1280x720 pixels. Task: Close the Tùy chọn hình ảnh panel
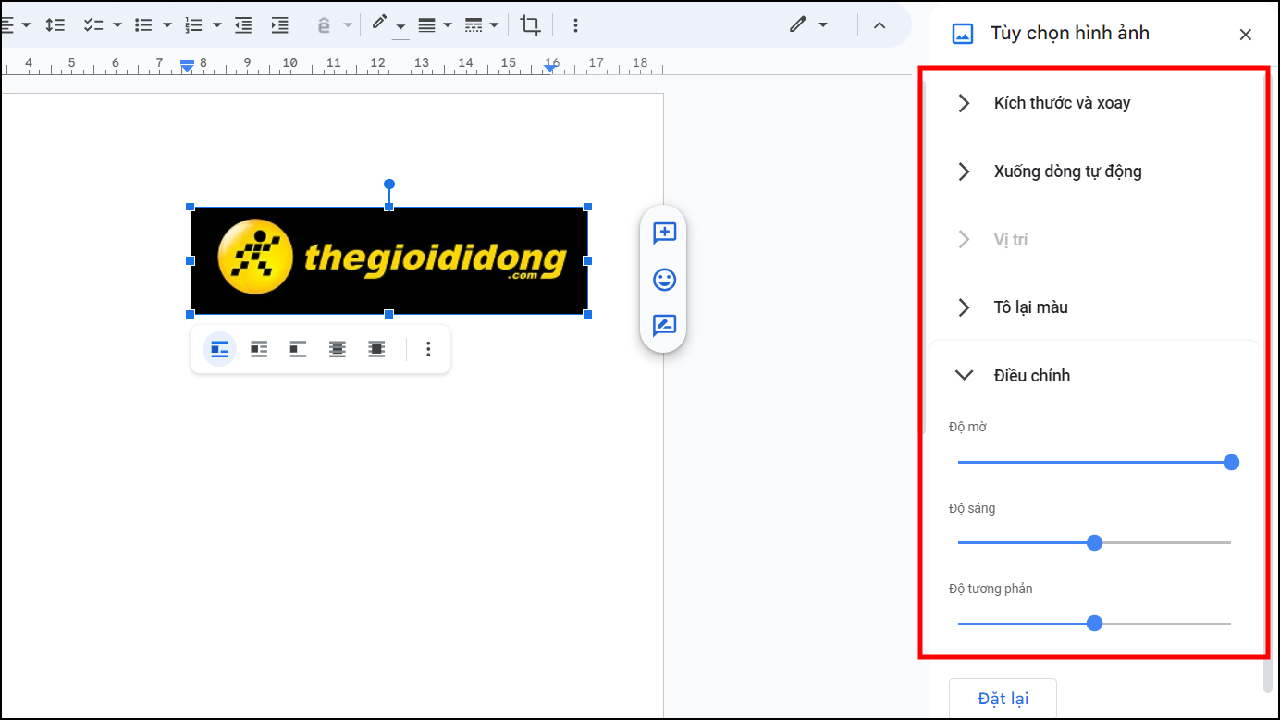(x=1245, y=34)
